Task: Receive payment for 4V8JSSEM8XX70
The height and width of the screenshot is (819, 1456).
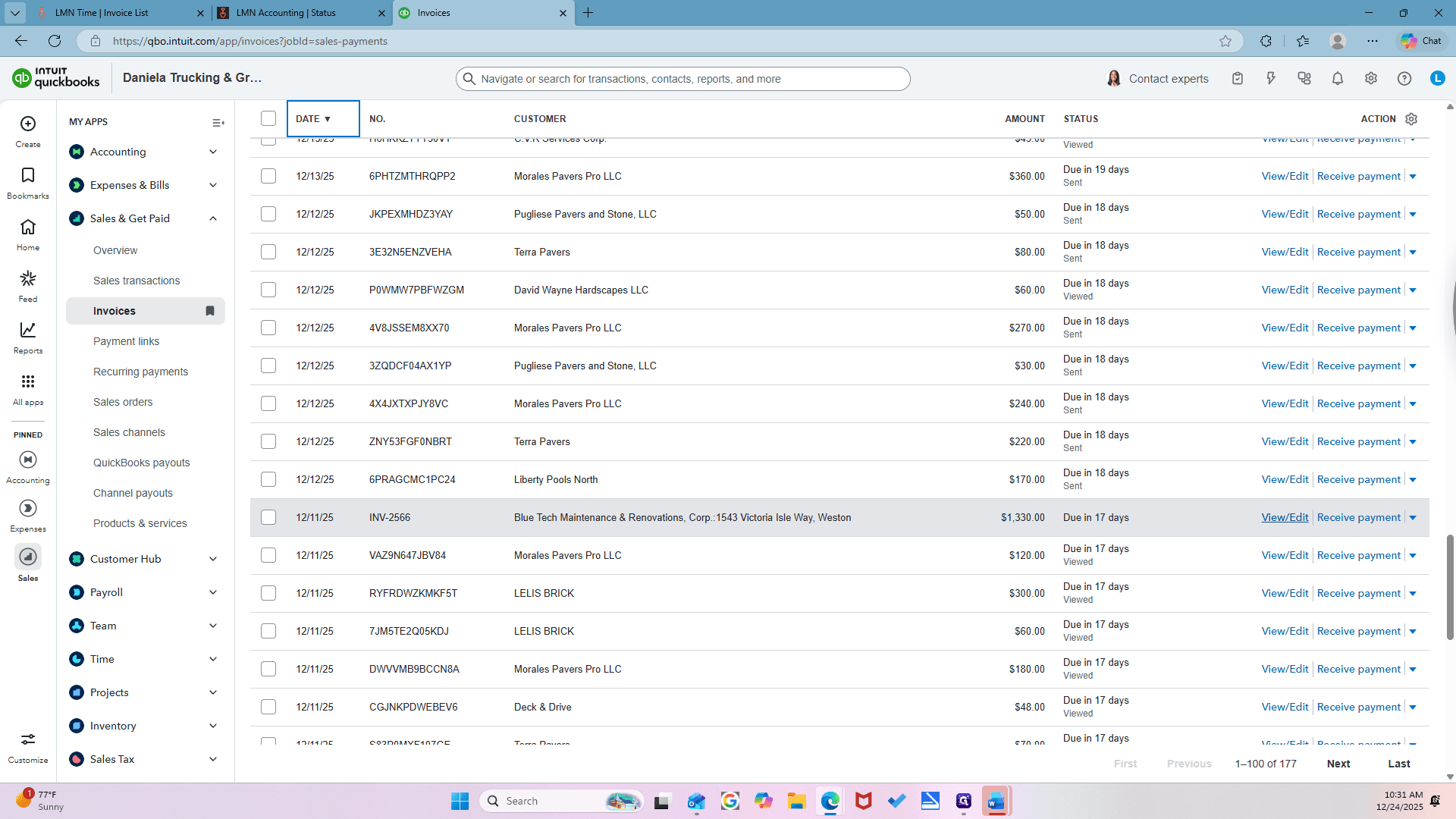Action: [1358, 328]
